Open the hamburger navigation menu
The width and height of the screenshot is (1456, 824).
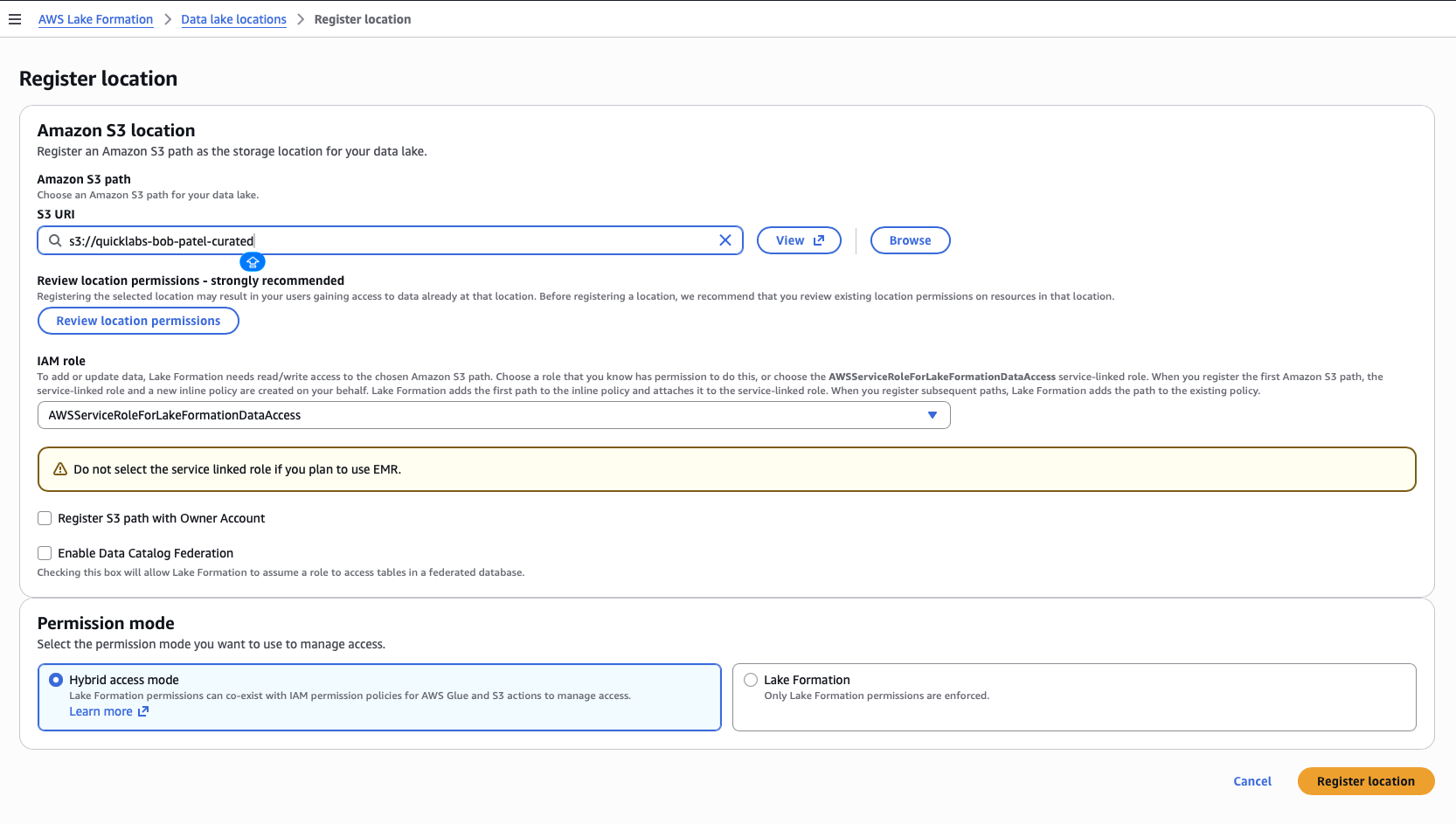[x=15, y=19]
